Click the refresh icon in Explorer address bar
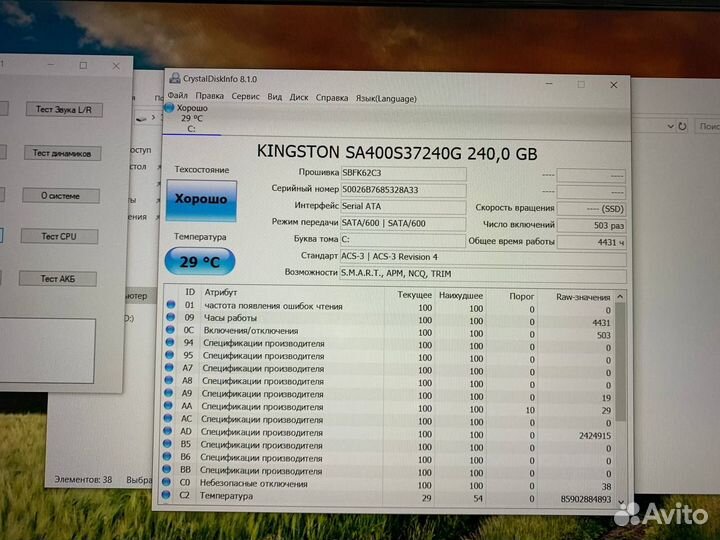Viewport: 720px width, 540px height. click(x=682, y=126)
